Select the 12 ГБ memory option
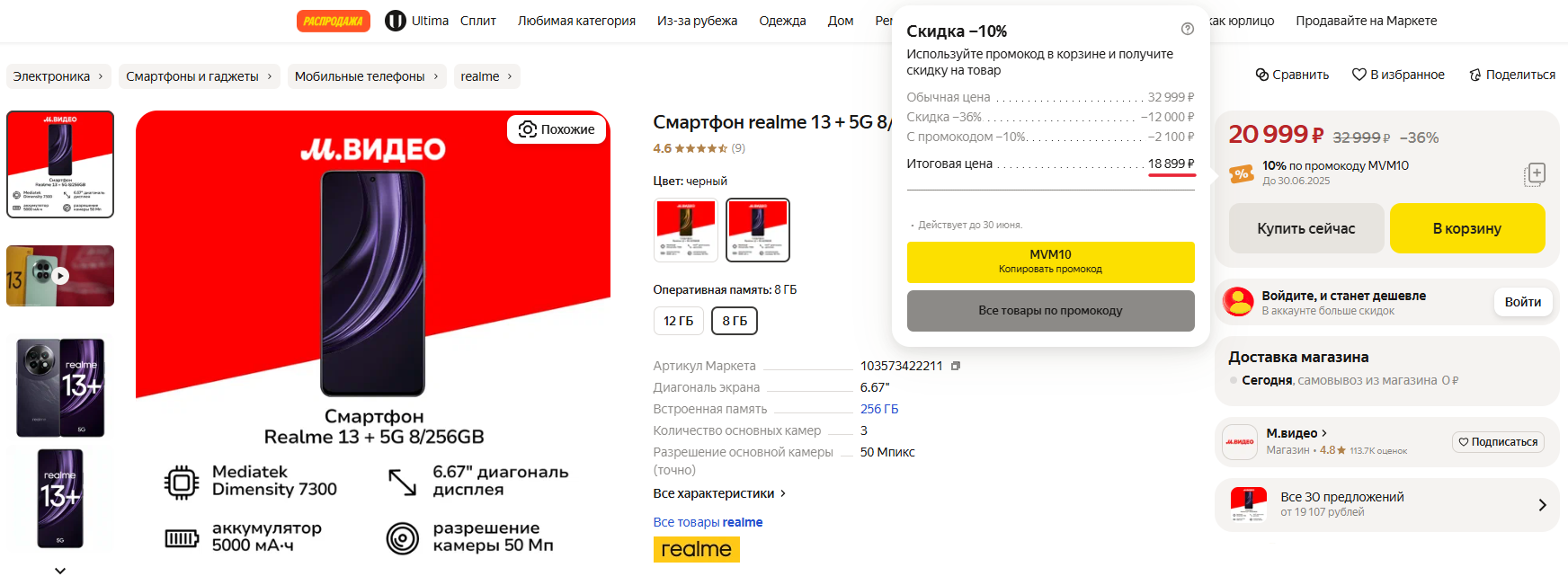Image resolution: width=1568 pixels, height=585 pixels. pyautogui.click(x=679, y=321)
